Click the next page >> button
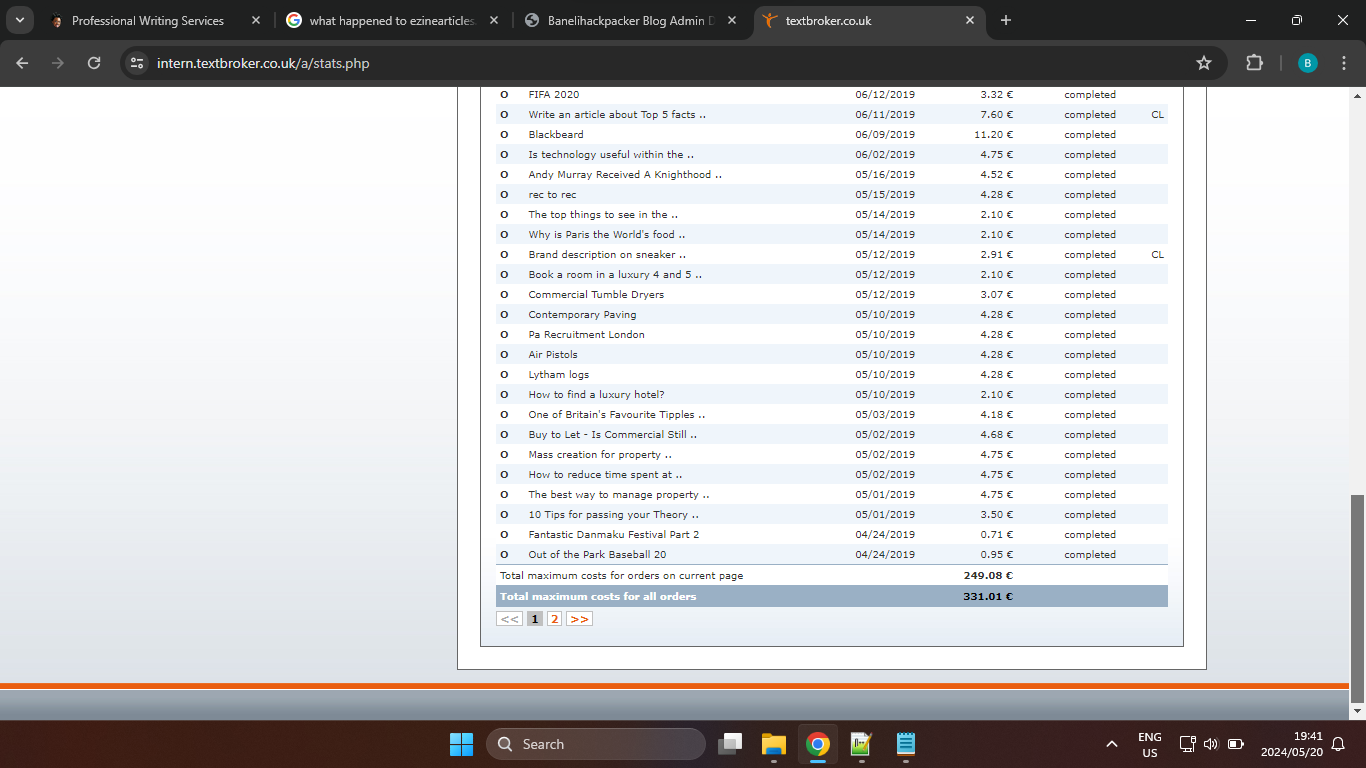 (x=579, y=619)
